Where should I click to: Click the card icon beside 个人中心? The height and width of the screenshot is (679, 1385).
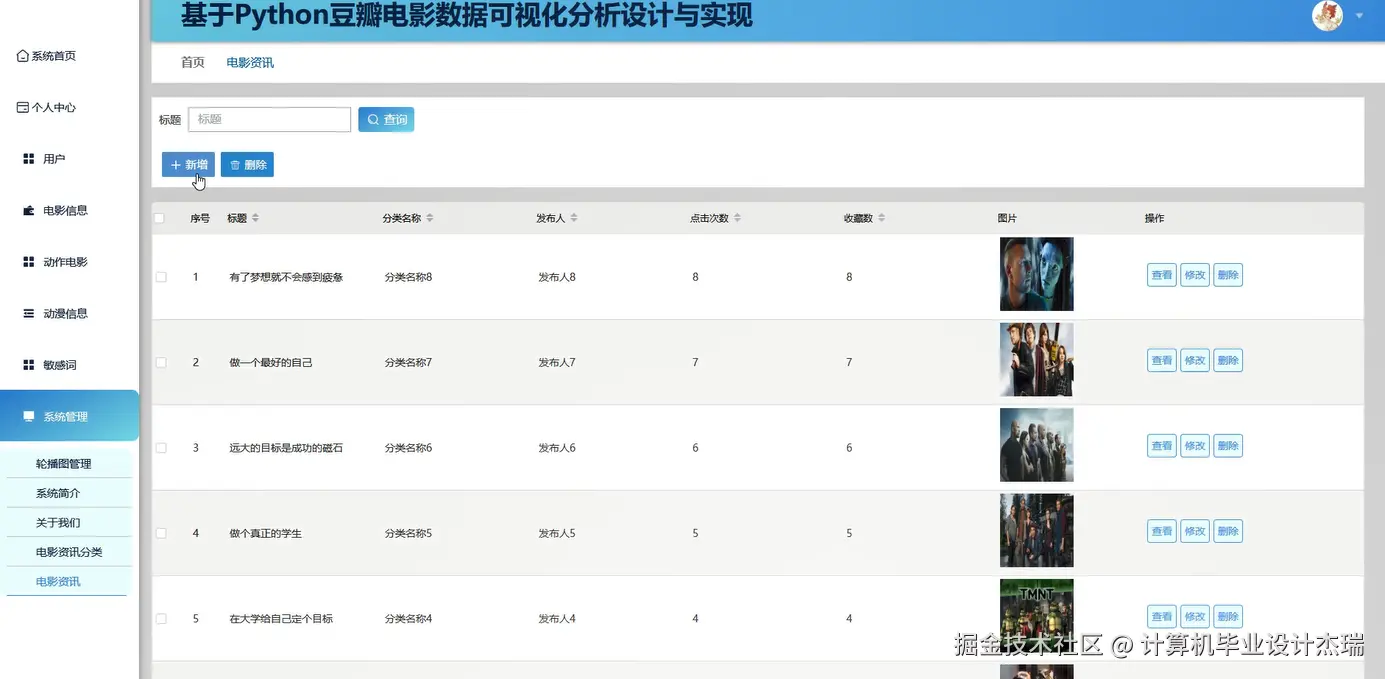click(23, 107)
